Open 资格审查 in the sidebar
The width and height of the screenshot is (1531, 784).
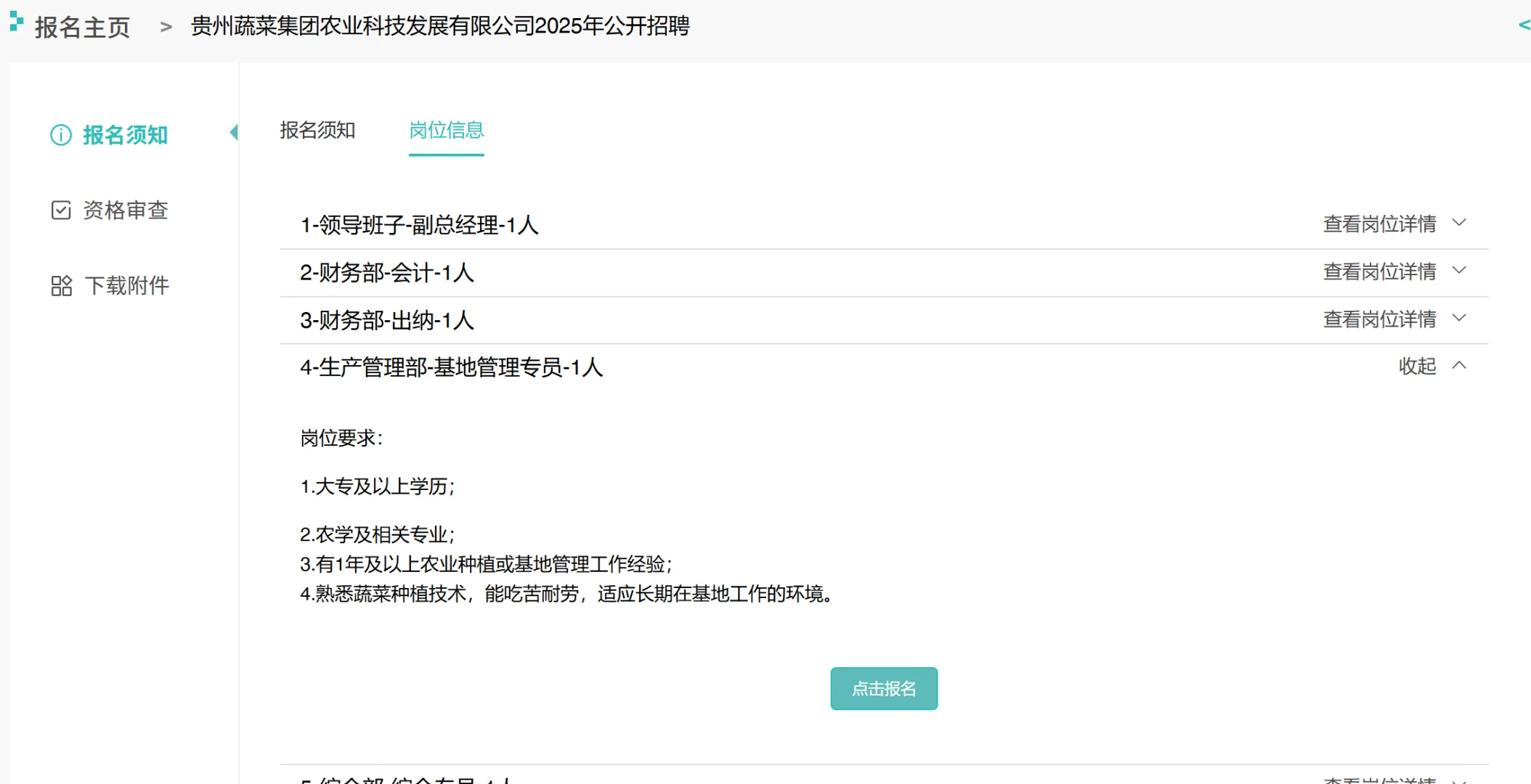point(126,211)
